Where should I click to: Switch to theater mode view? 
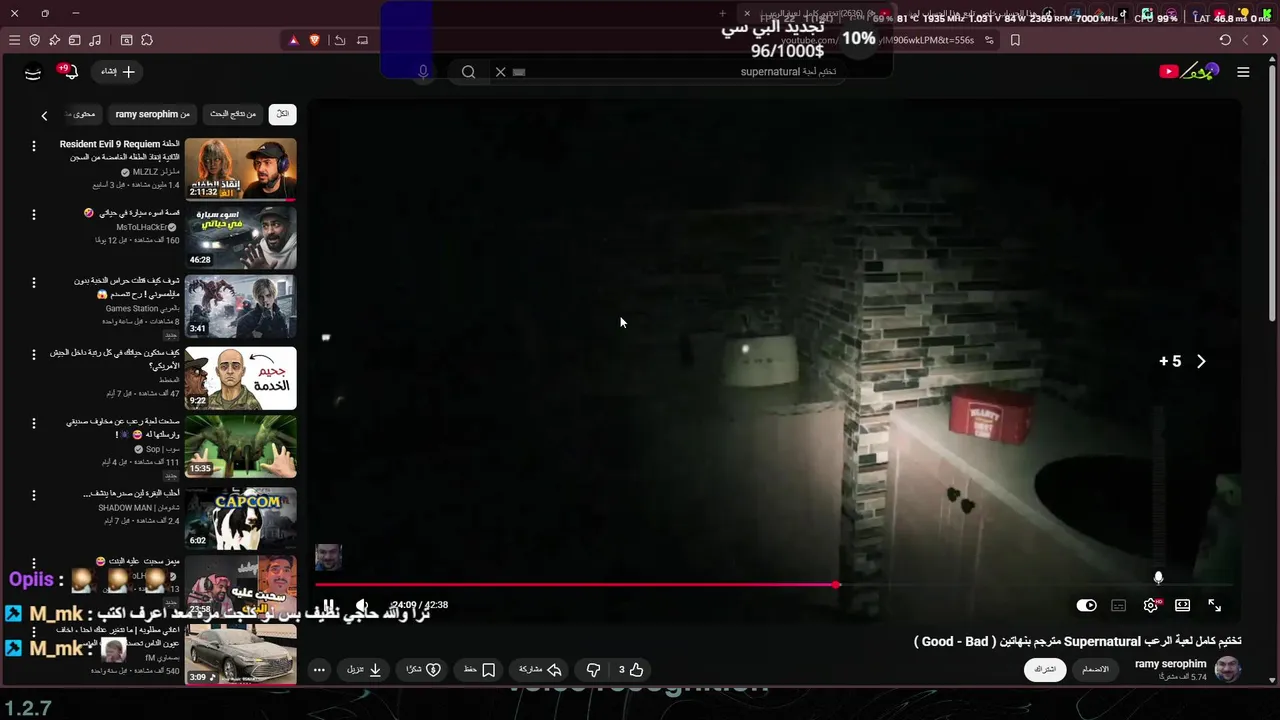1183,605
